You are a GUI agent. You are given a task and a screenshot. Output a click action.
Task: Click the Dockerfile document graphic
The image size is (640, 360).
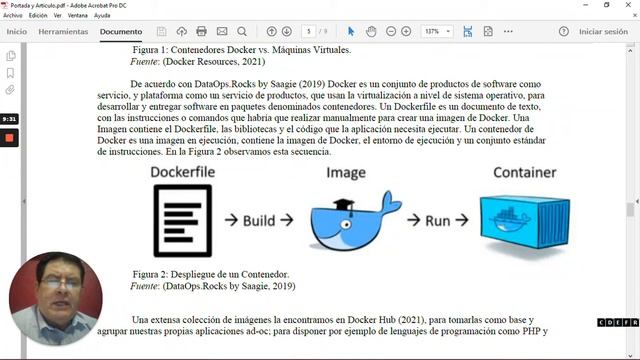[x=182, y=221]
